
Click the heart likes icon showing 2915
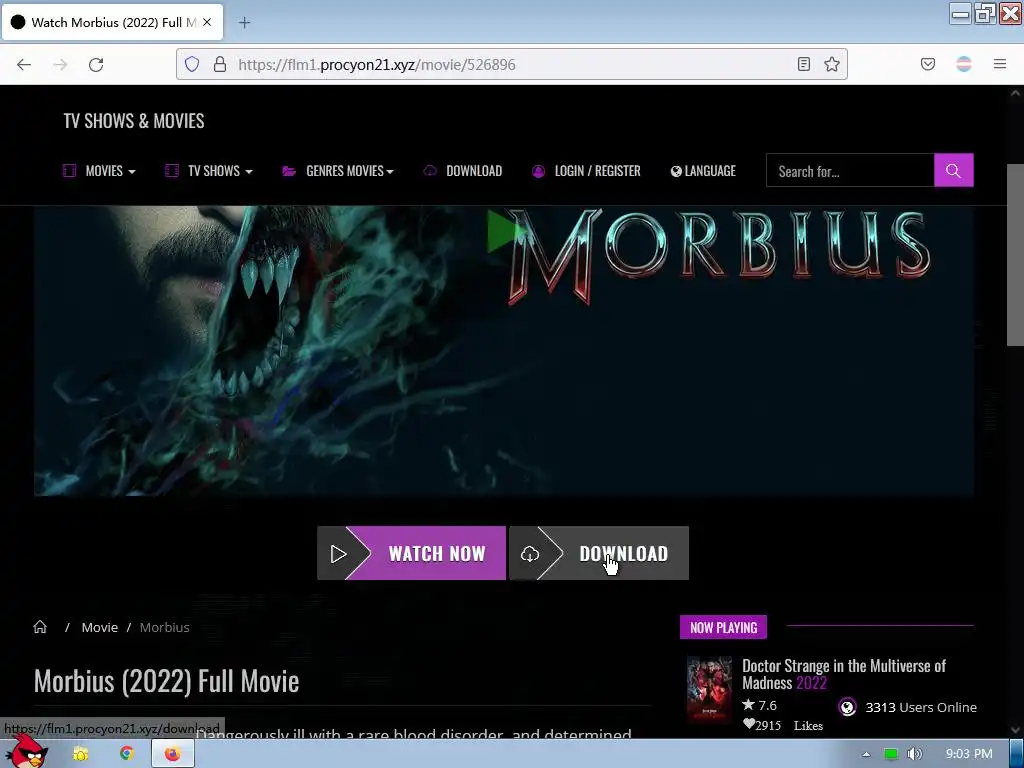tap(749, 724)
